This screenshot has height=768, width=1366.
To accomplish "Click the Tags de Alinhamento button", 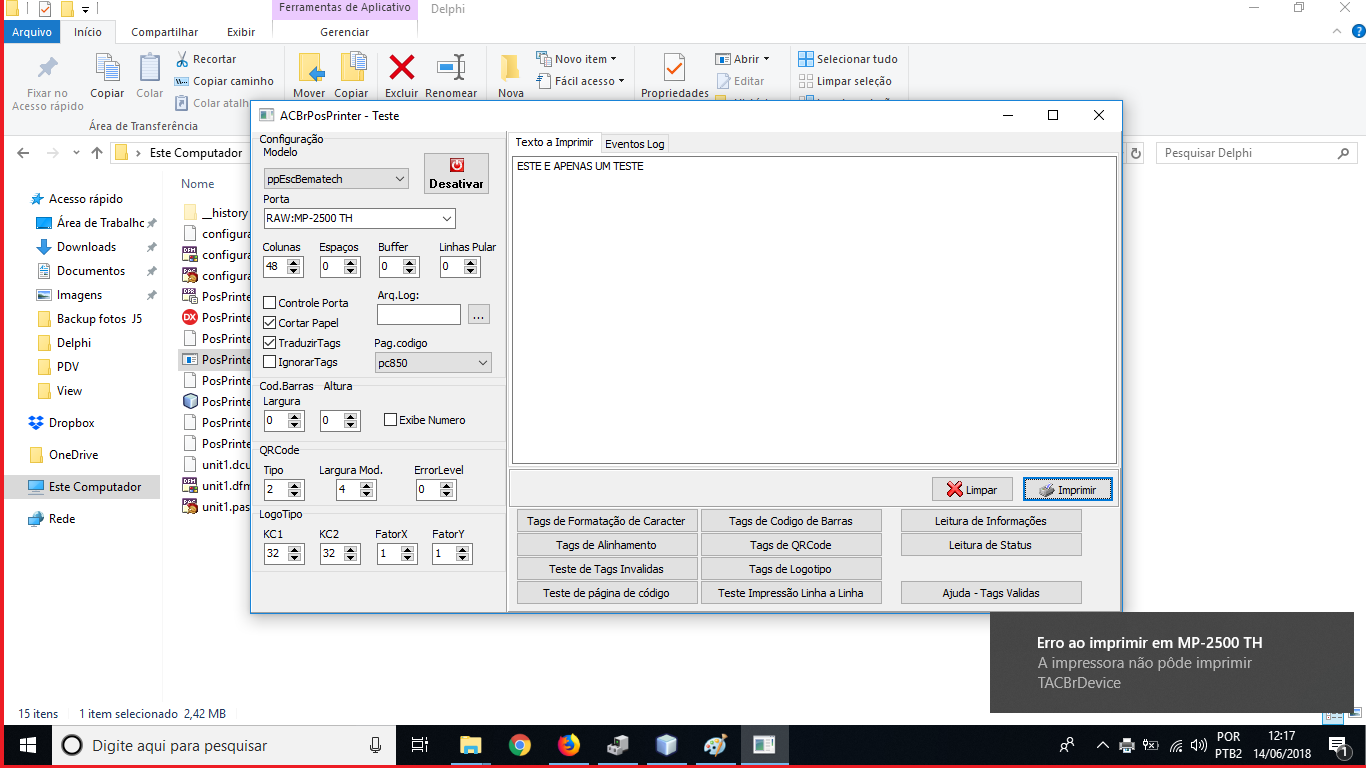I will pos(606,545).
